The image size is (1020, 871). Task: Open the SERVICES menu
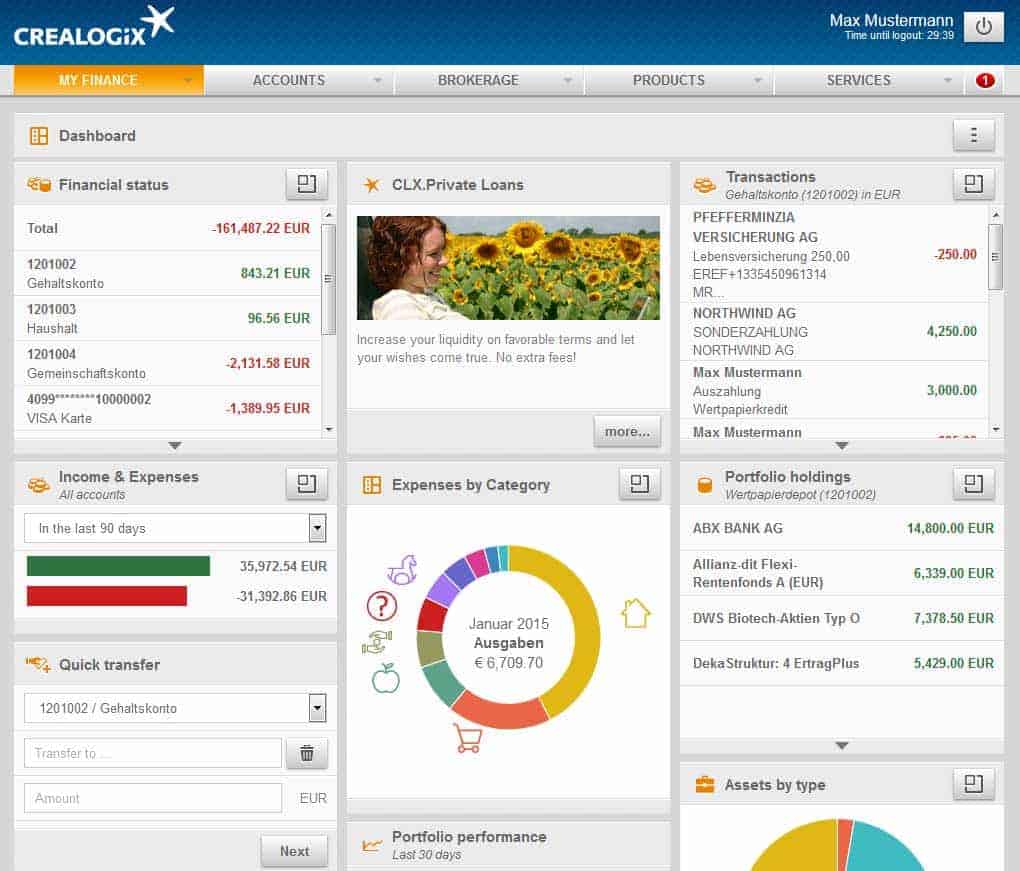[869, 80]
